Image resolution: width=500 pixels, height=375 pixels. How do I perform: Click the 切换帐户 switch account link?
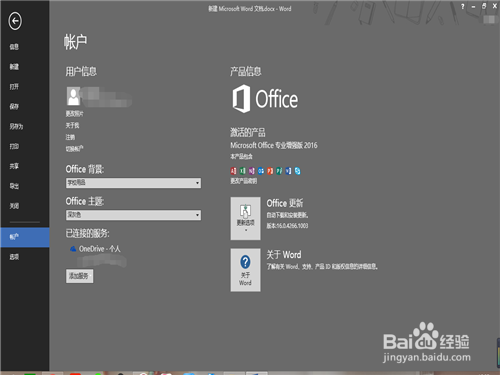(74, 149)
